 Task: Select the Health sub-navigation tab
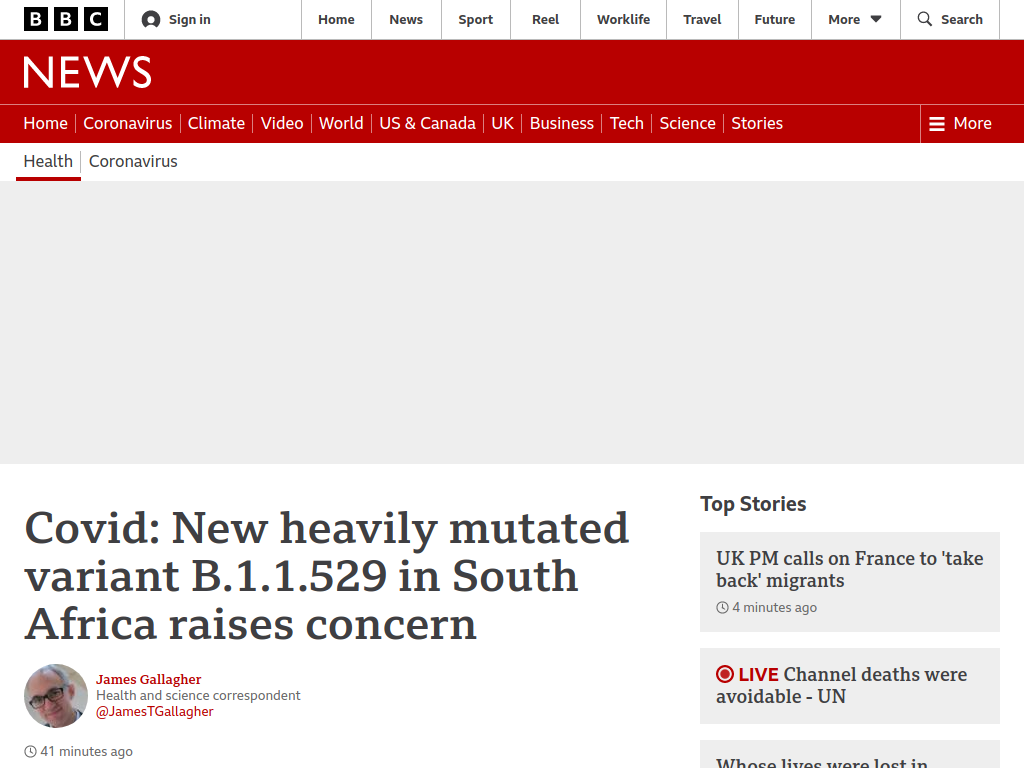pos(48,161)
